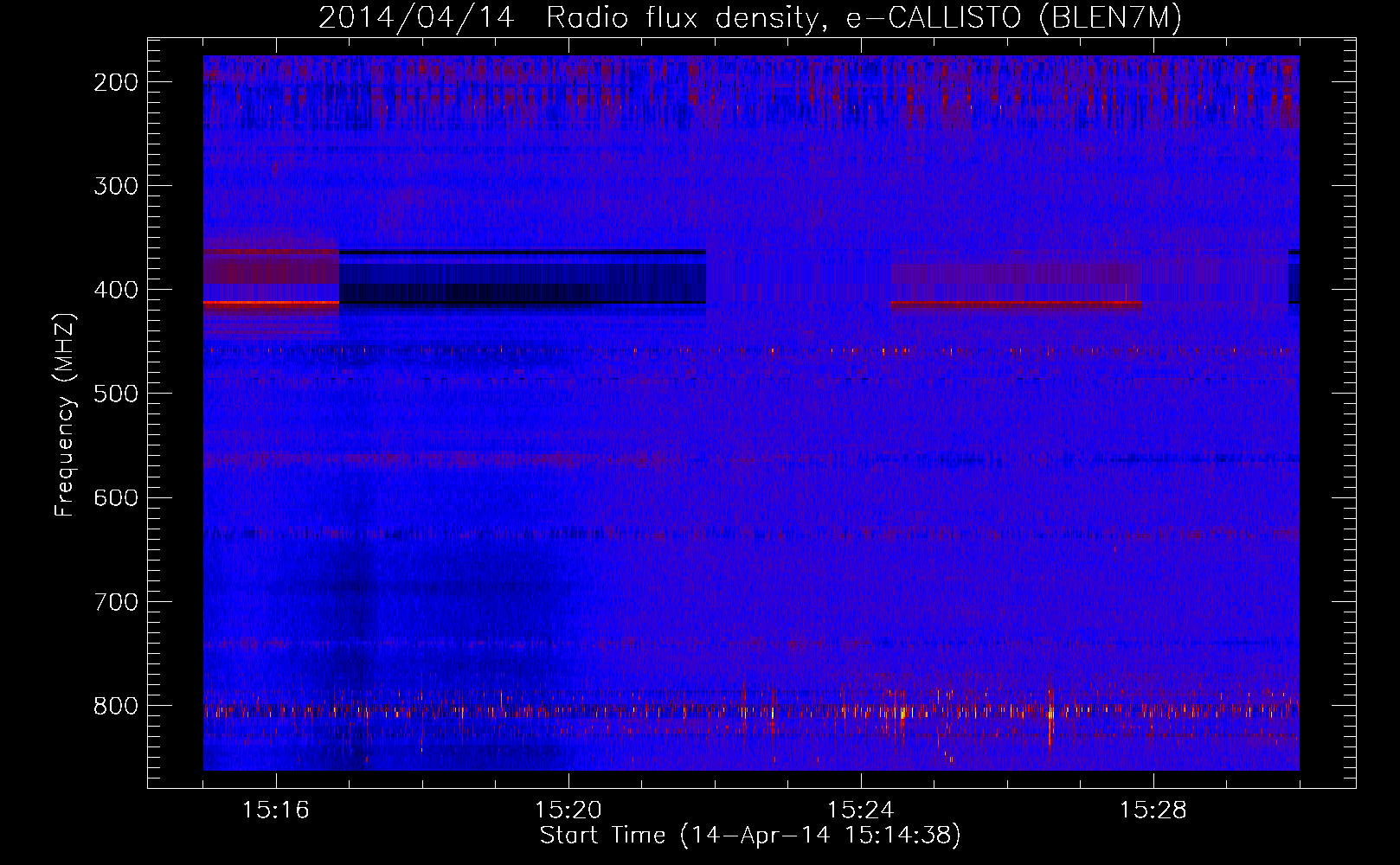Click the 600 frequency tick label

click(116, 497)
